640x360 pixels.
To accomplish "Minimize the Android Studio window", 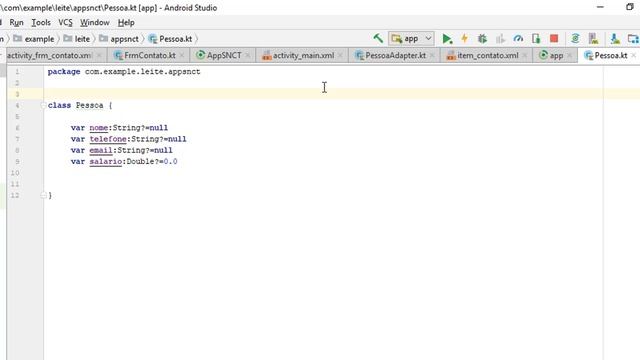I will point(600,7).
